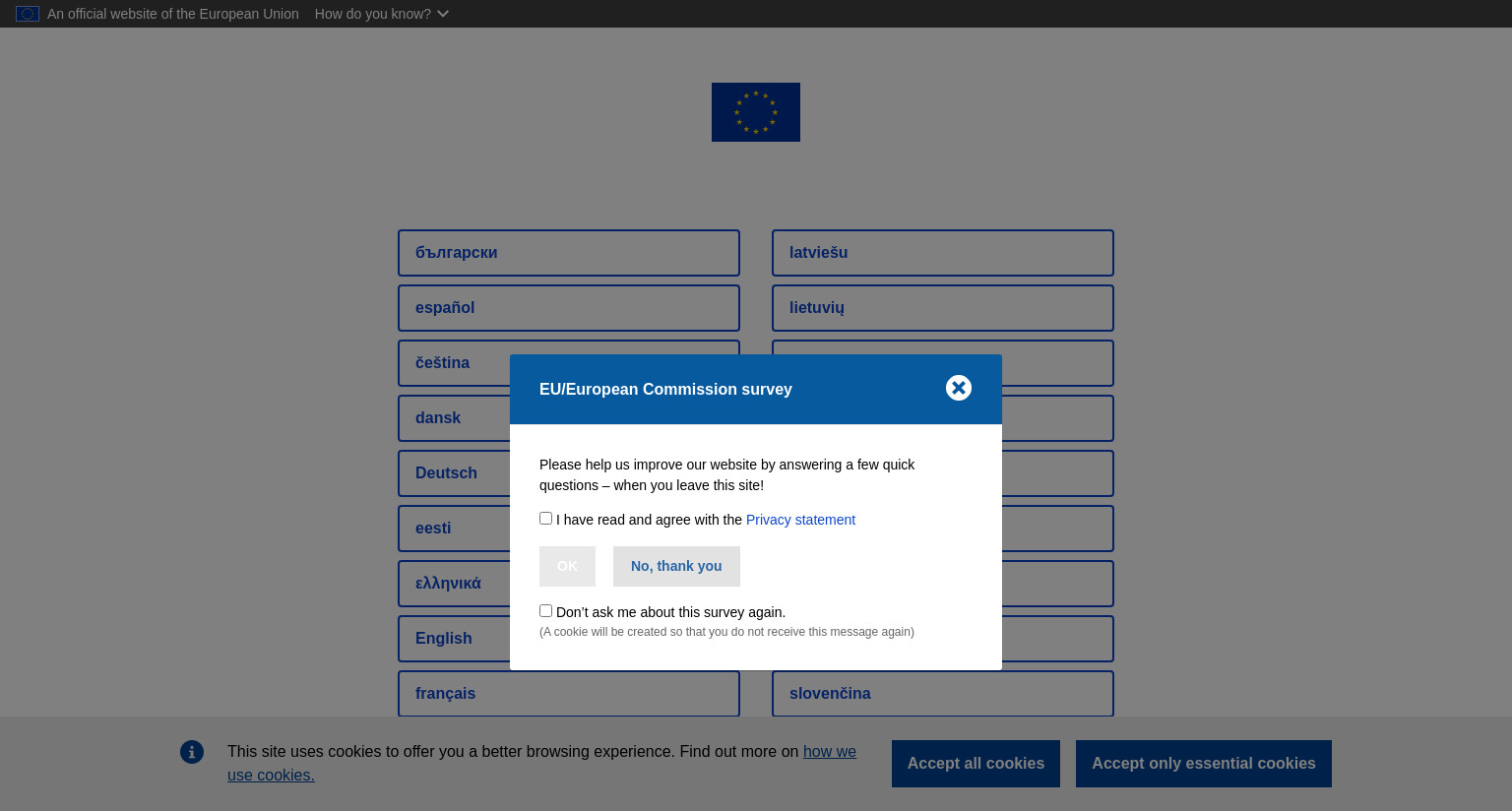Close the EU/European Commission survey dialog
The image size is (1512, 811).
pyautogui.click(x=959, y=388)
